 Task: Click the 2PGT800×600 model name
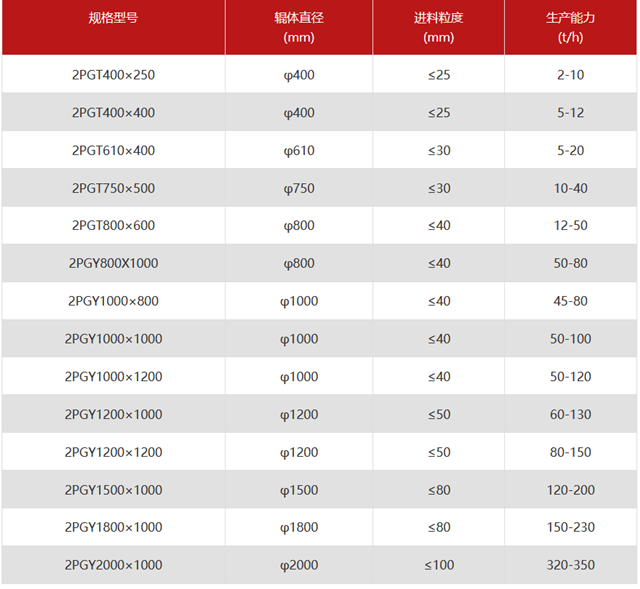113,226
